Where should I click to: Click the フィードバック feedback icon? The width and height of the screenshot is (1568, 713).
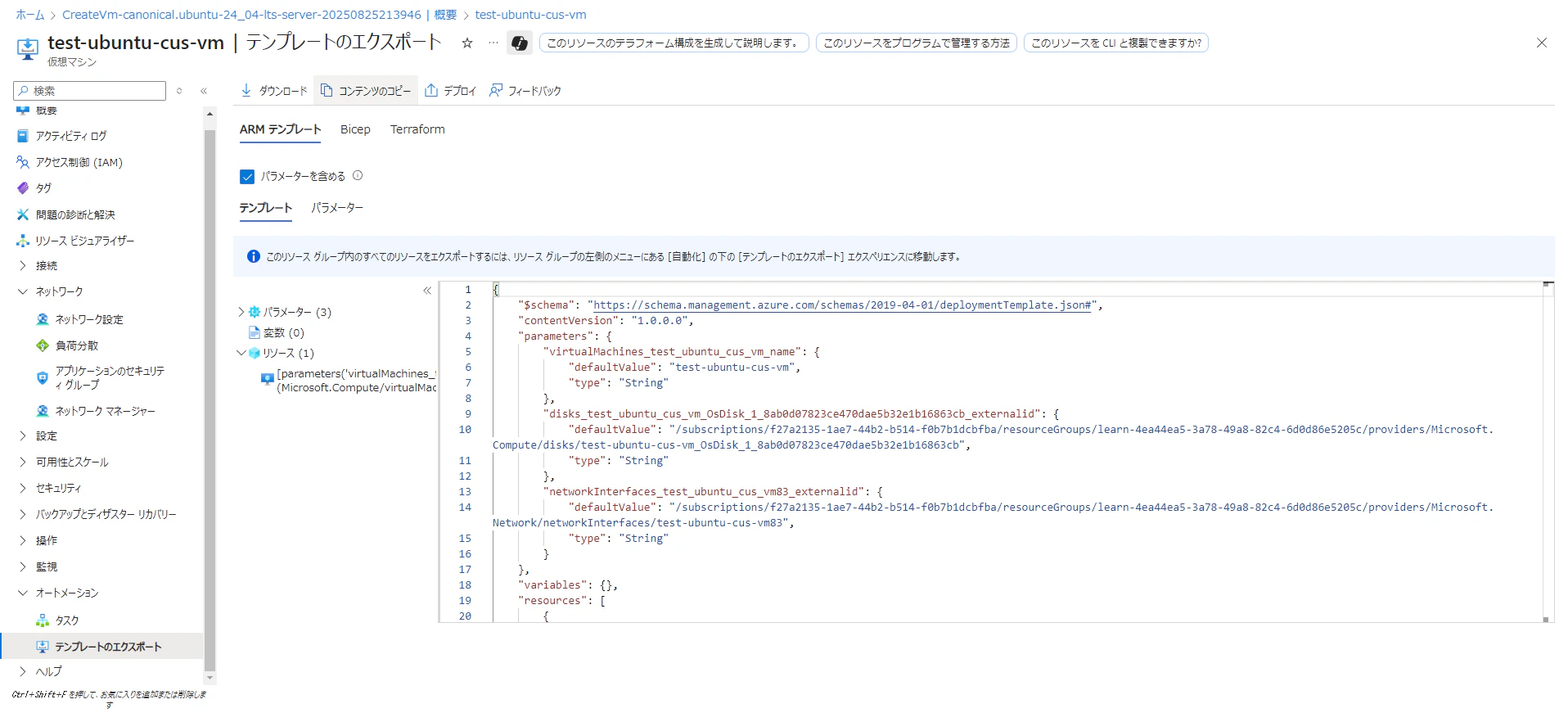click(496, 90)
